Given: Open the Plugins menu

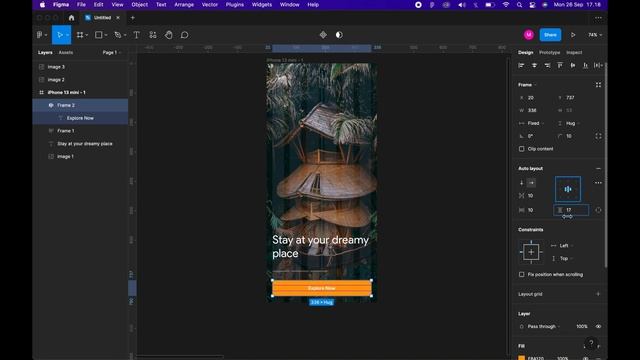Looking at the screenshot, I should (x=235, y=5).
